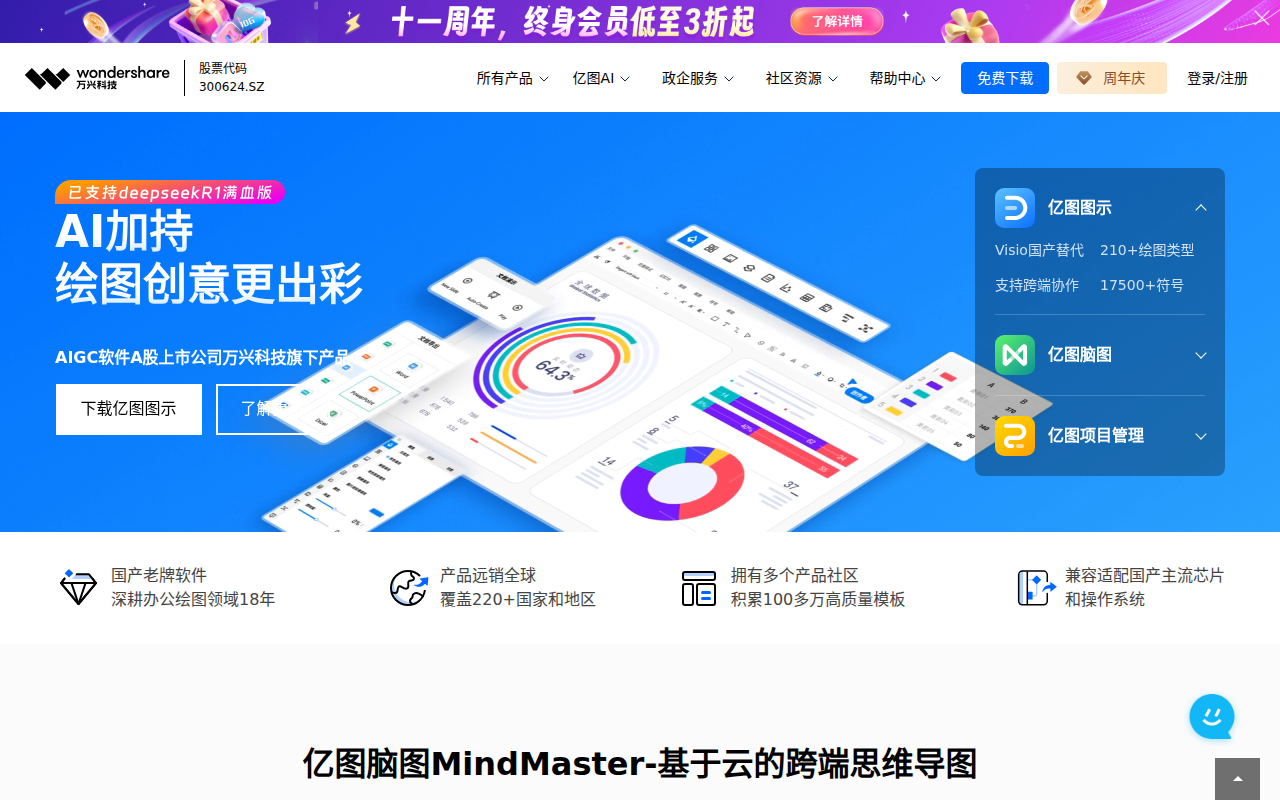Screen dimensions: 1280x800
Task: Click the Visio国产替代 text
Action: click(x=1039, y=250)
